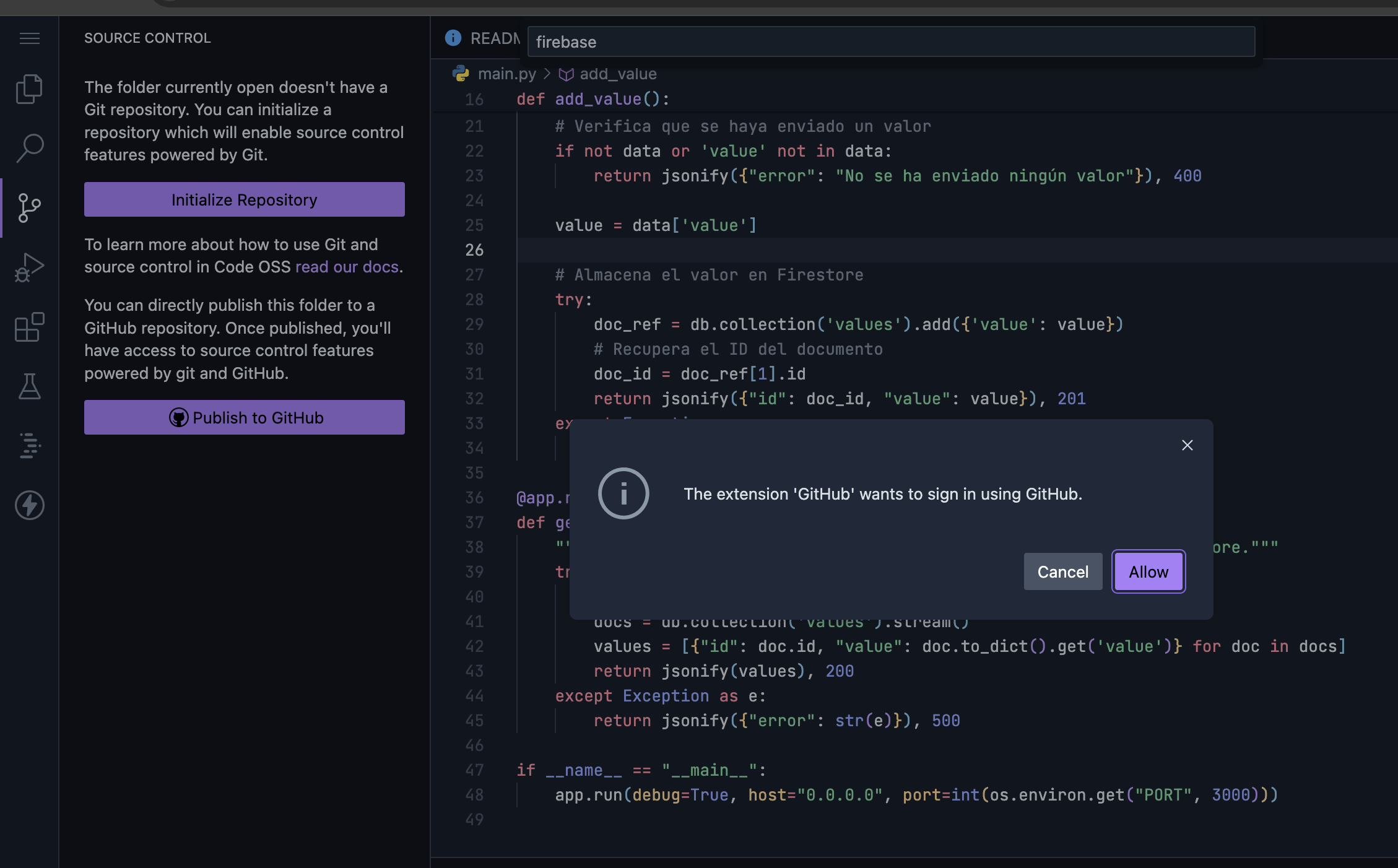1398x868 pixels.
Task: Click Cancel in the sign-in dialog
Action: click(x=1062, y=571)
